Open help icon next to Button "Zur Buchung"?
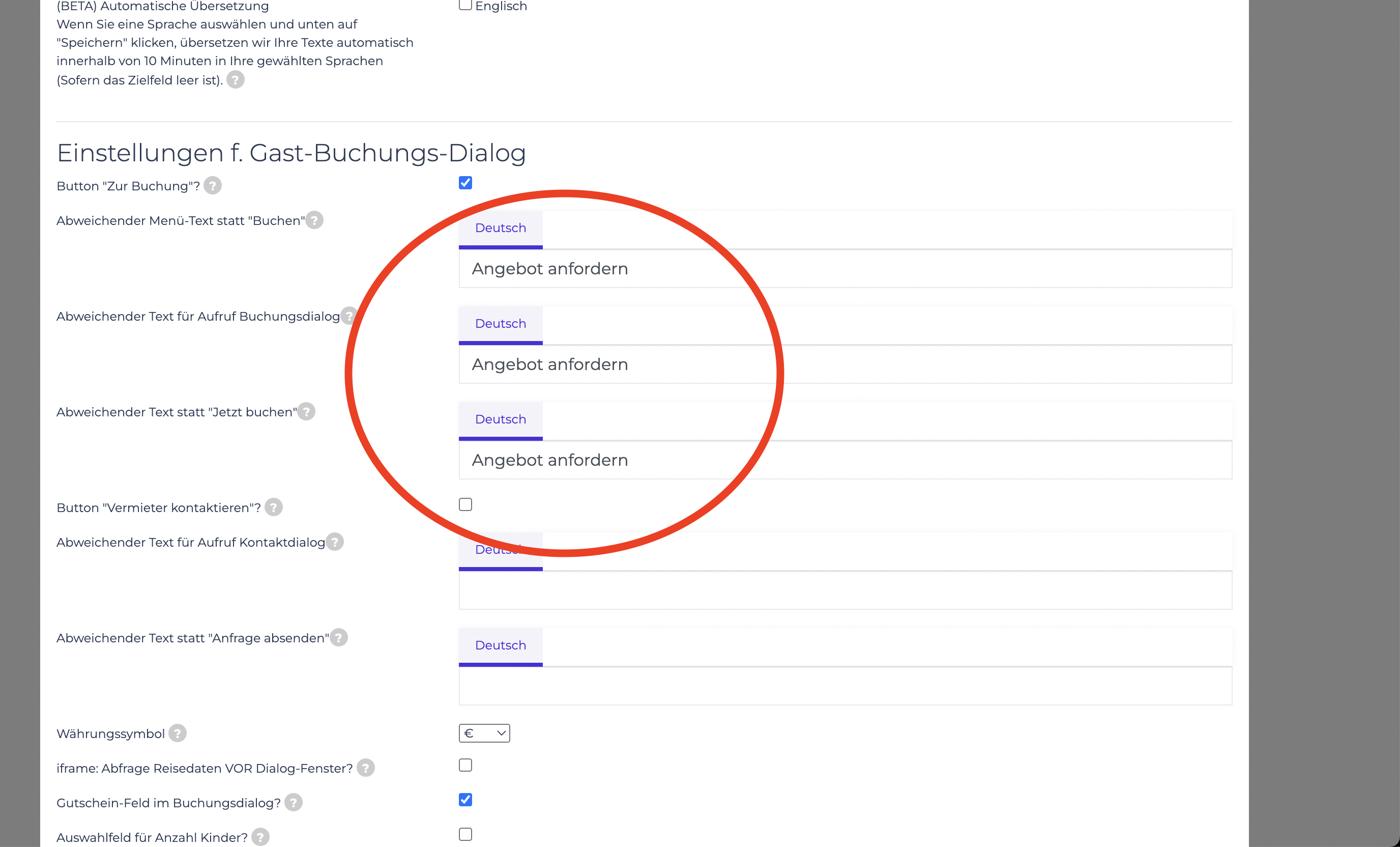The image size is (1400, 847). pos(213,186)
